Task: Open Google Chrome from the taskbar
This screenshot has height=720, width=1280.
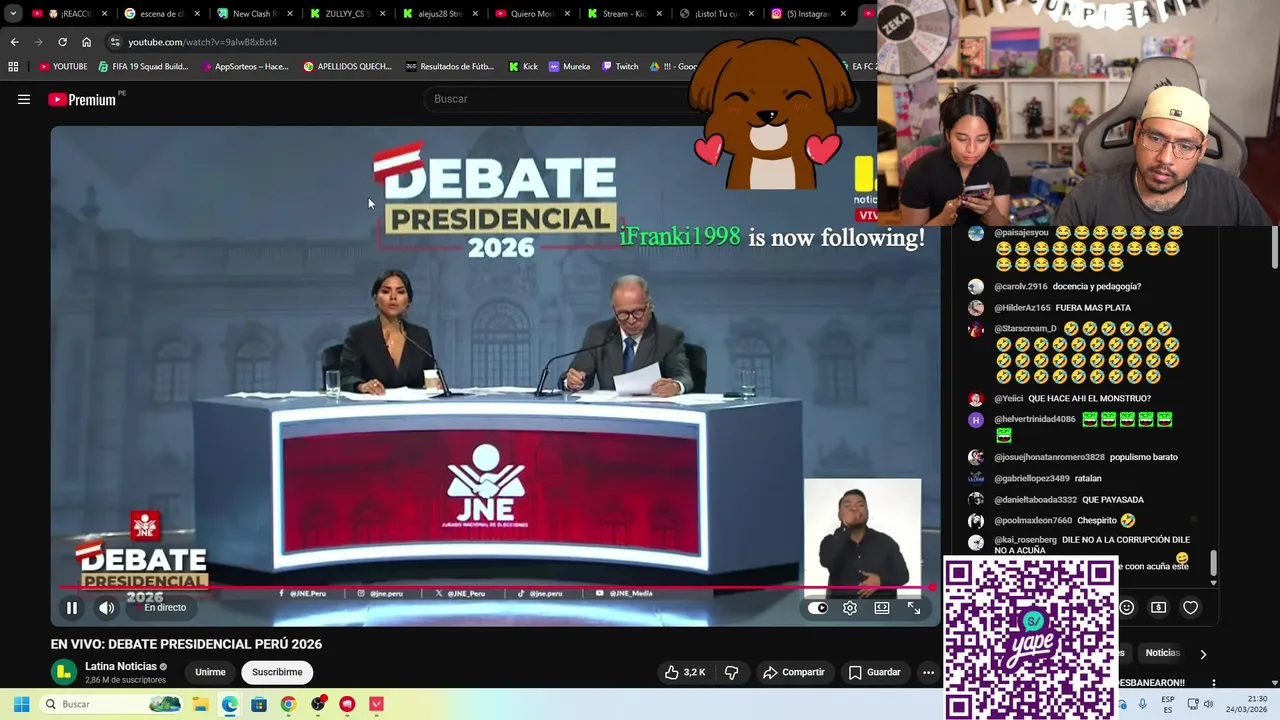Action: click(x=288, y=704)
